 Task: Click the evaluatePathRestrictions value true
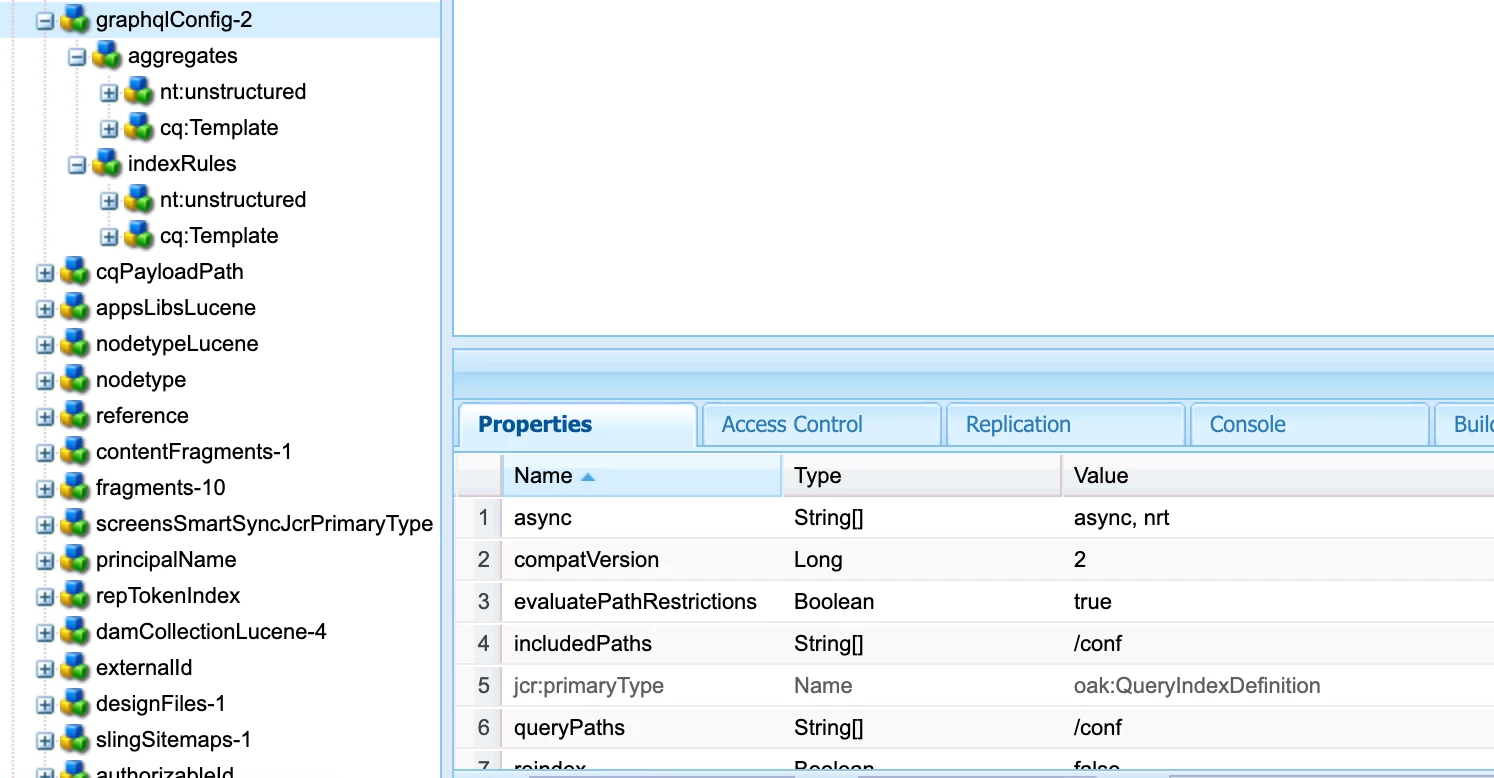[x=1092, y=602]
